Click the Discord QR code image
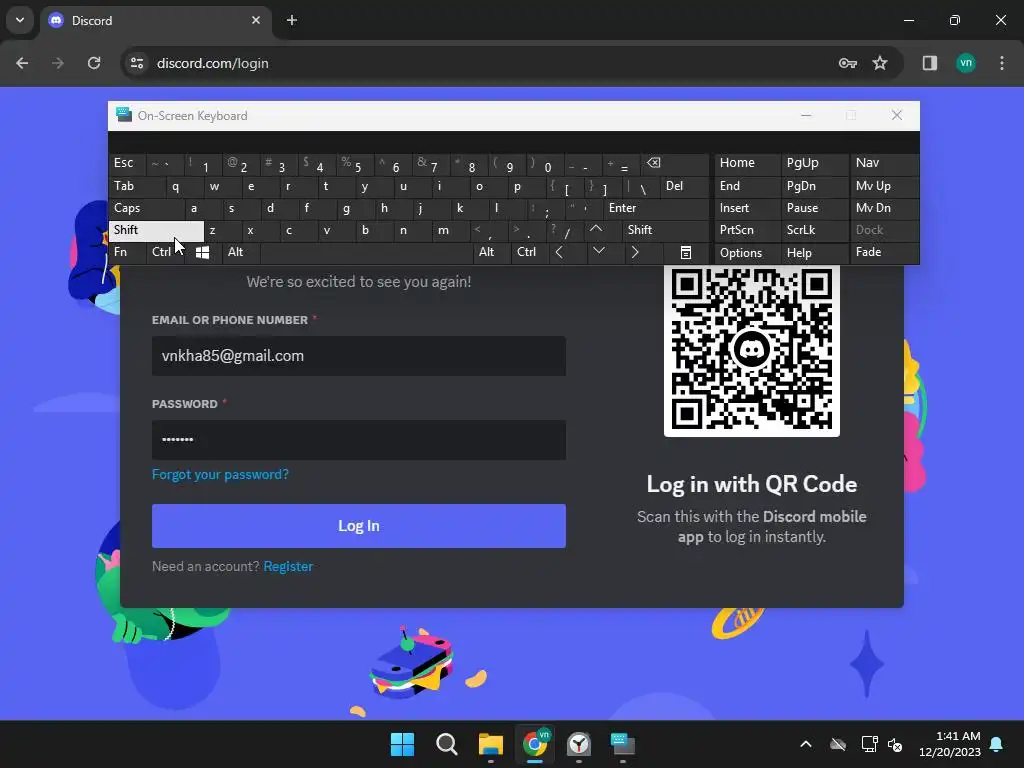Viewport: 1024px width, 768px height. click(752, 349)
